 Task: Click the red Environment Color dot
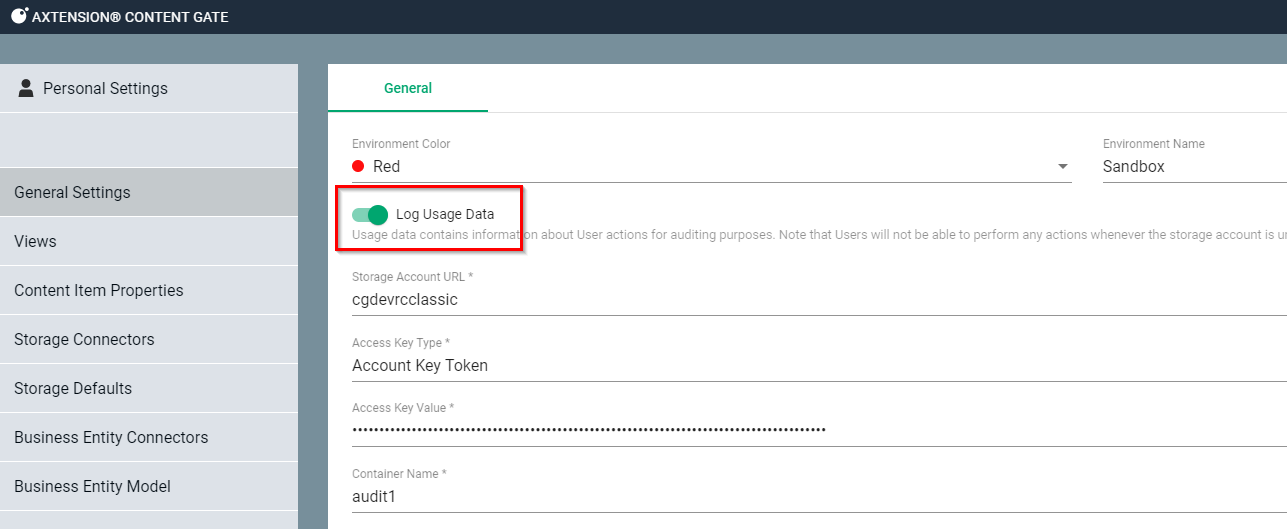[x=358, y=167]
